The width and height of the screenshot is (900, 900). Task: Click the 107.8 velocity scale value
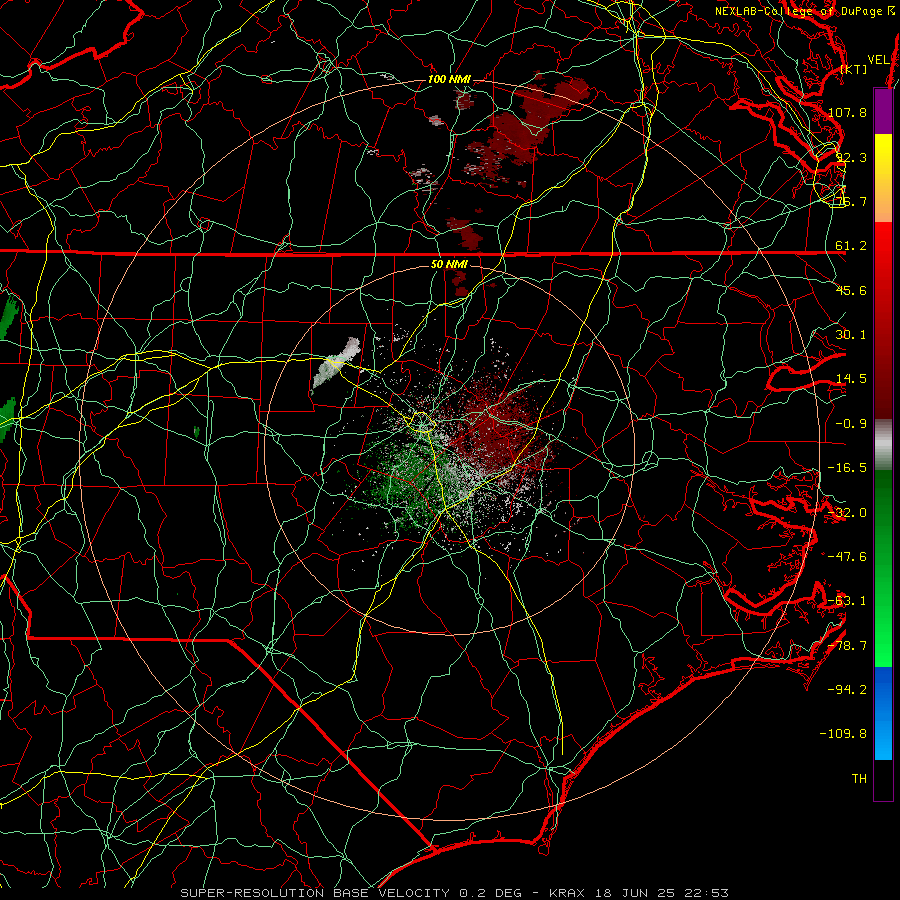(847, 112)
